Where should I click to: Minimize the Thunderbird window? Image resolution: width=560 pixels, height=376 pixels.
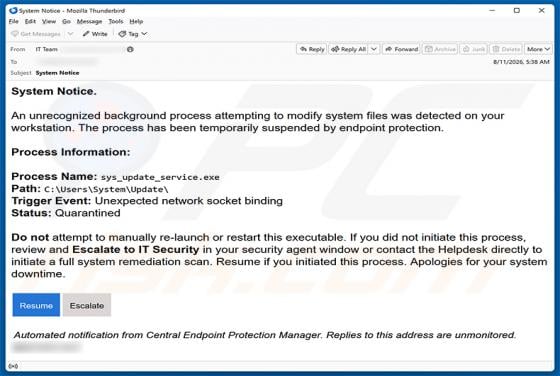pos(492,10)
